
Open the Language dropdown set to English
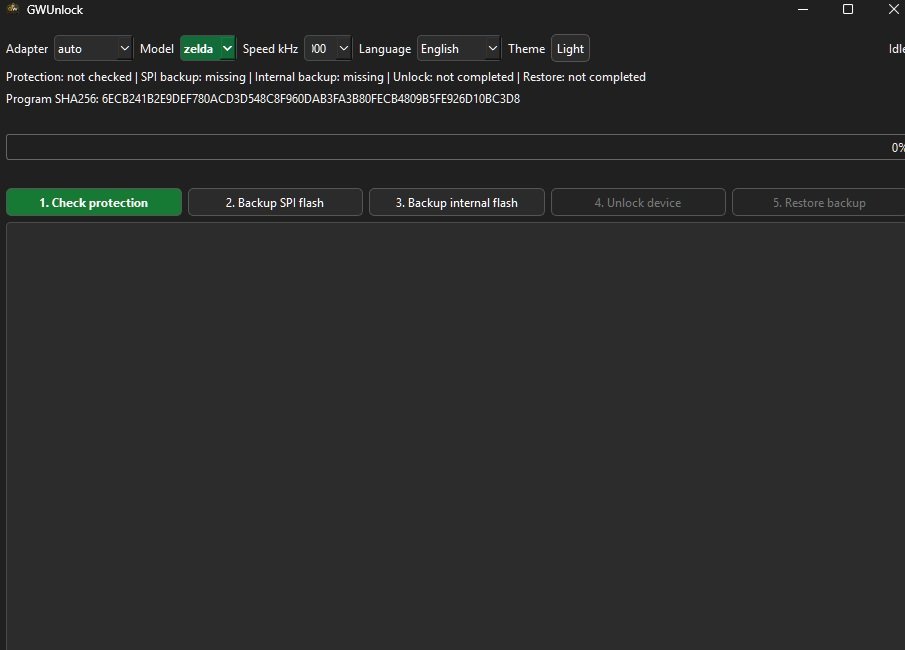(x=458, y=48)
